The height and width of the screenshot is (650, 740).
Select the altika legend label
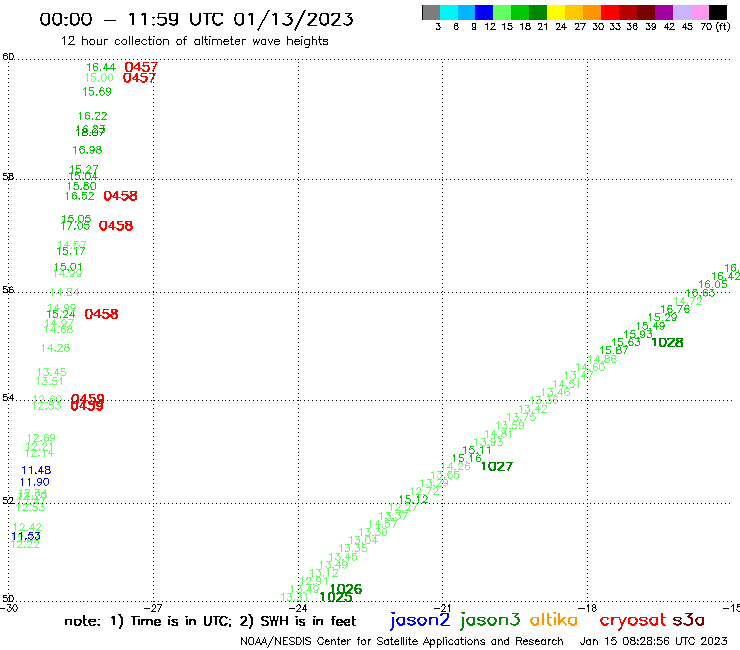[x=554, y=619]
